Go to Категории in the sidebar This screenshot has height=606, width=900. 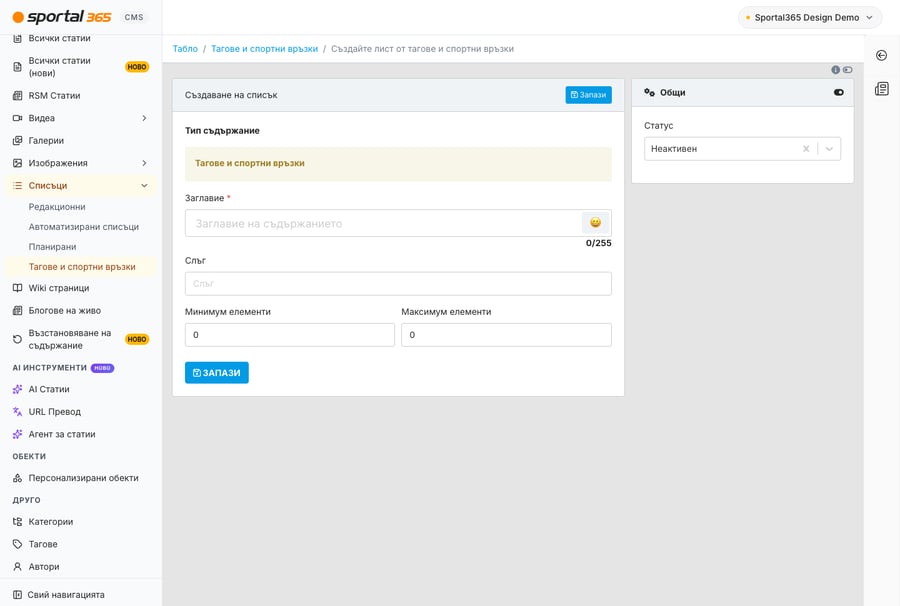tap(81, 522)
